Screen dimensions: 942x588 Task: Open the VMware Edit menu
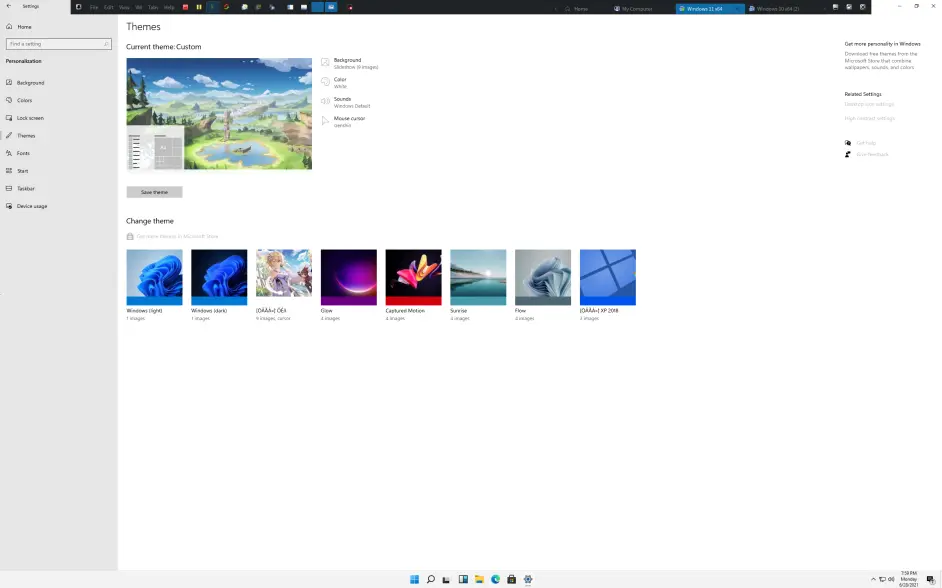coord(109,7)
